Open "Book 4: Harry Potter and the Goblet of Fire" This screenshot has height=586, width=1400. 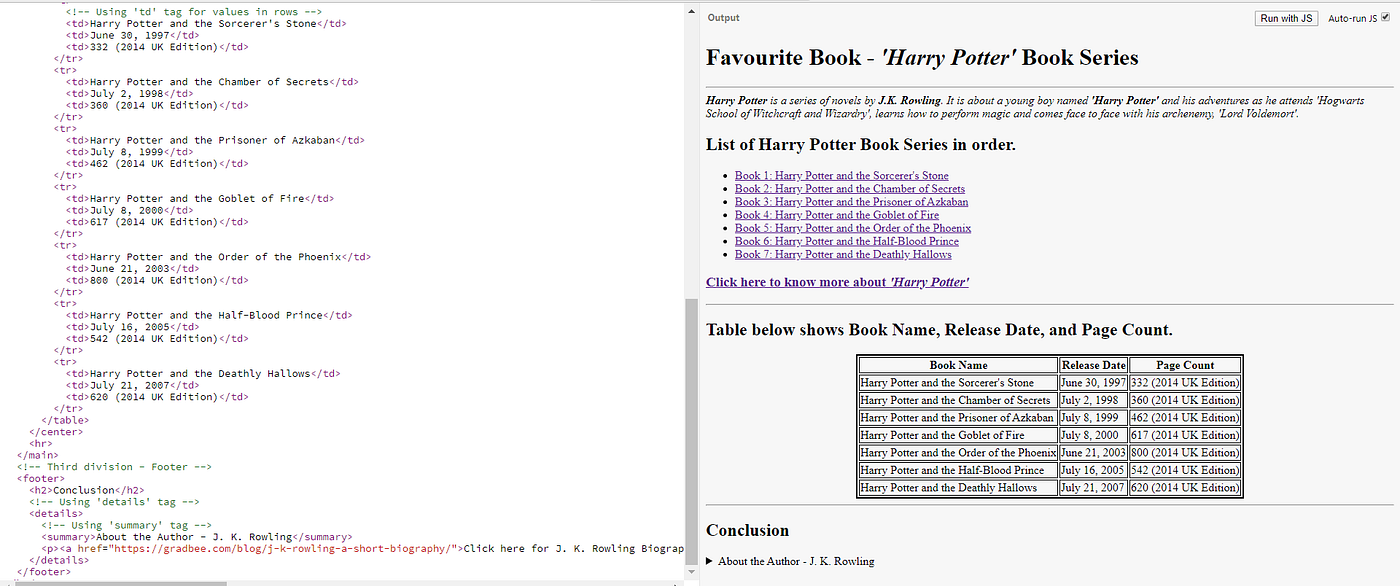[x=837, y=214]
